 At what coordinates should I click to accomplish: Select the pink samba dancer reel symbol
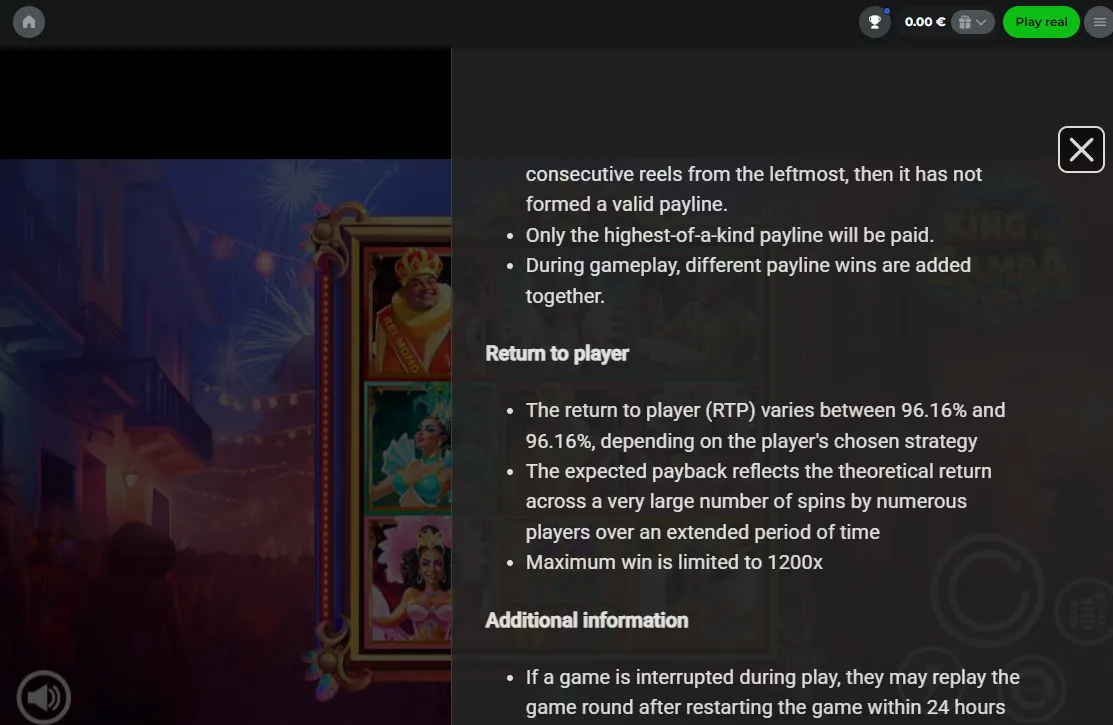tap(409, 581)
